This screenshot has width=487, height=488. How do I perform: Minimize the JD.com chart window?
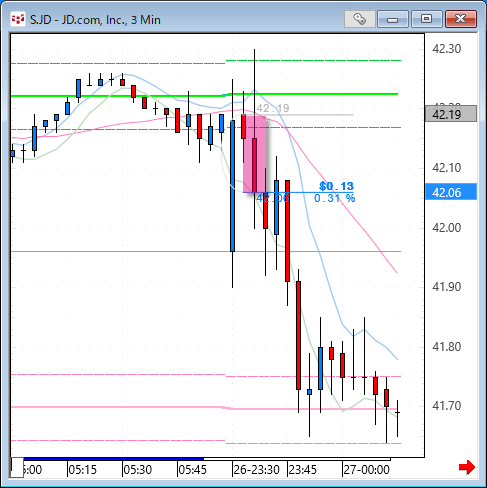click(392, 19)
